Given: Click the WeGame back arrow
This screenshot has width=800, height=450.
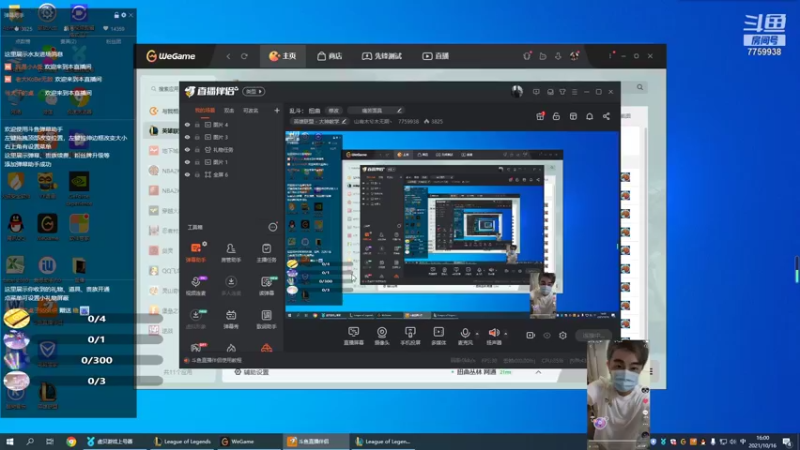Looking at the screenshot, I should (229, 56).
